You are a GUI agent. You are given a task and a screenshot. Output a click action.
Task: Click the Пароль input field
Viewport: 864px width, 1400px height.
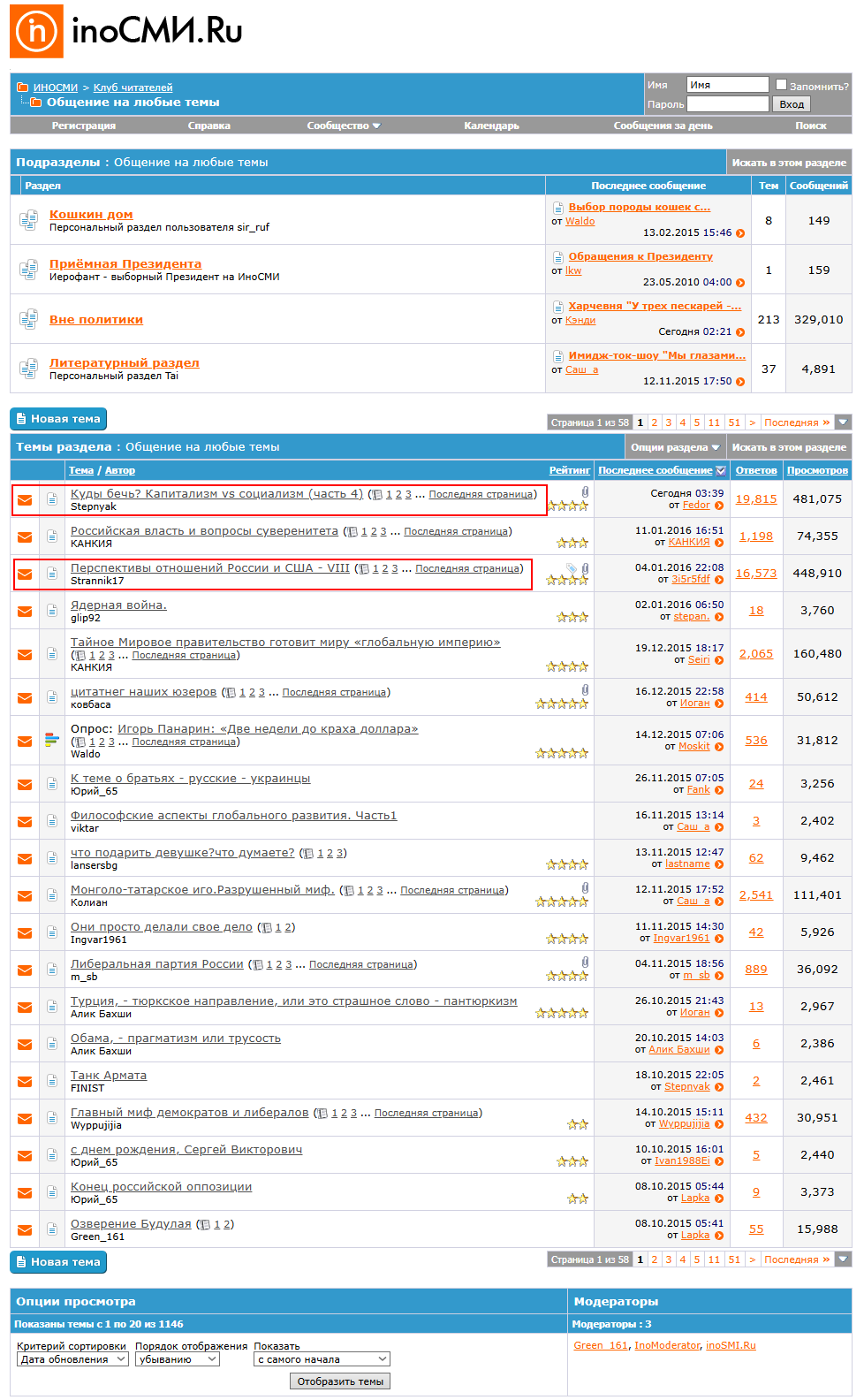point(728,104)
